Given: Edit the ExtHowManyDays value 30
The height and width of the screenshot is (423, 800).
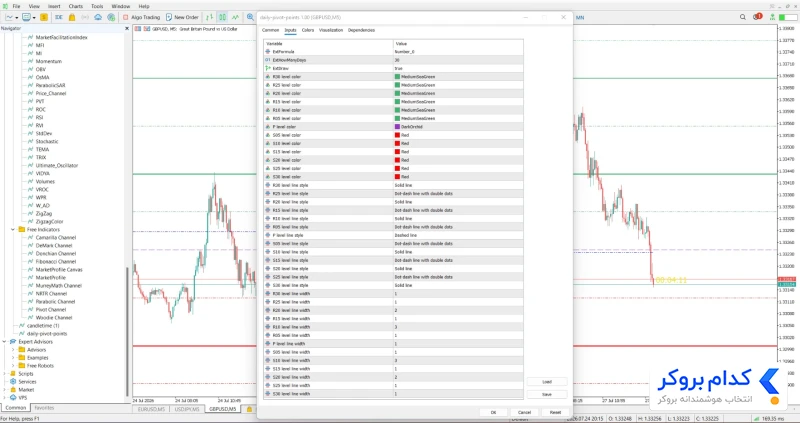Looking at the screenshot, I should coord(458,60).
